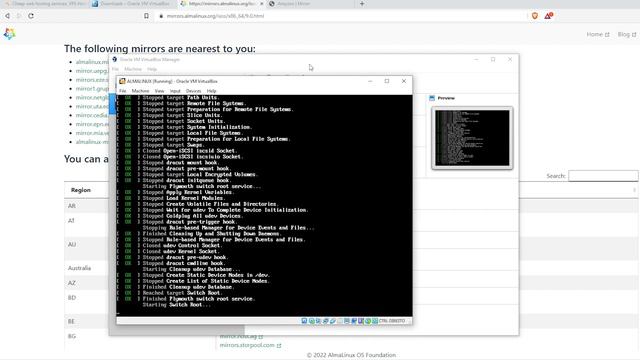Viewport: 640px width, 360px height.
Task: Click the VM console black screen
Action: coord(264,205)
